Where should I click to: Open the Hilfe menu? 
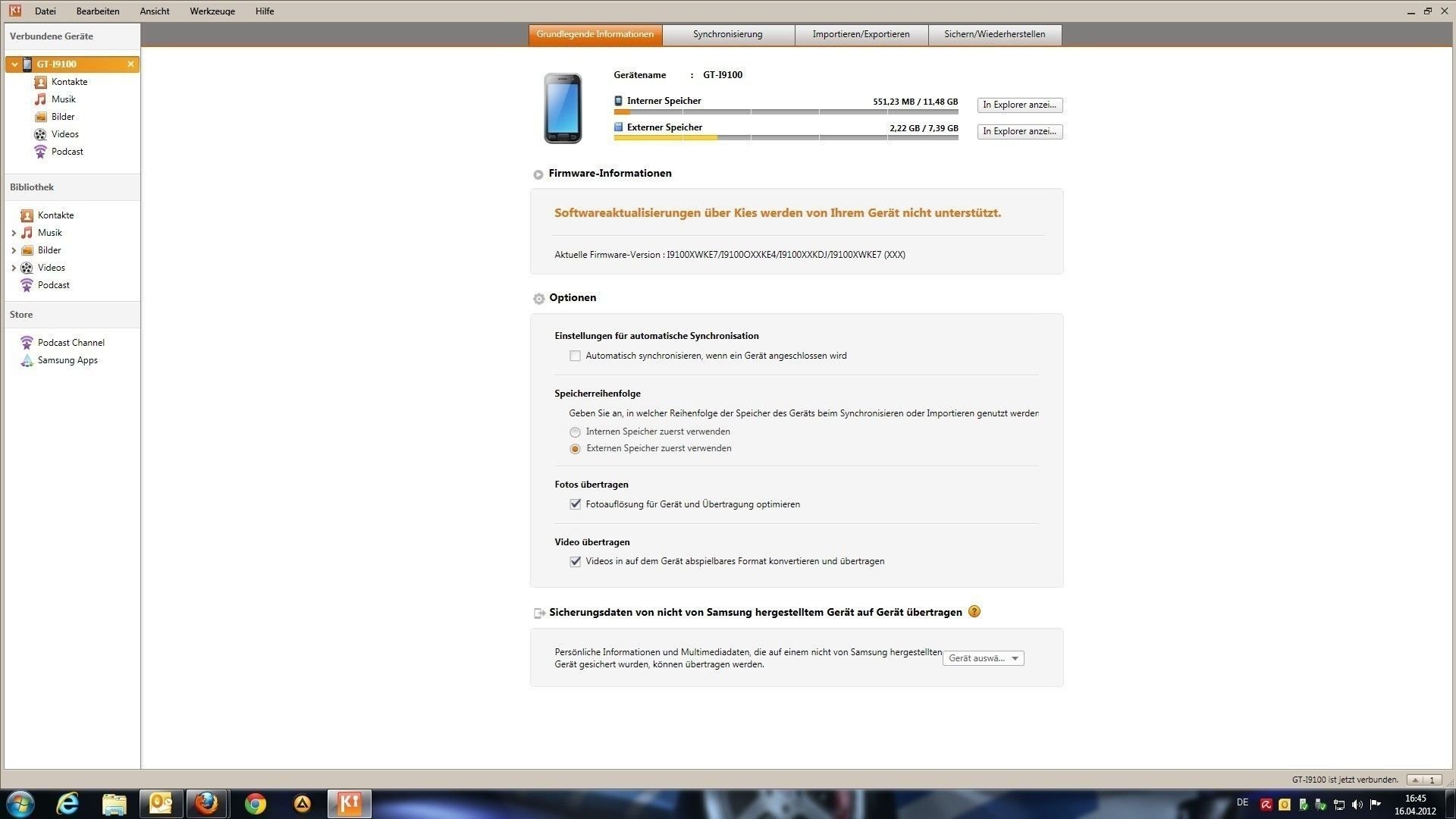click(265, 11)
